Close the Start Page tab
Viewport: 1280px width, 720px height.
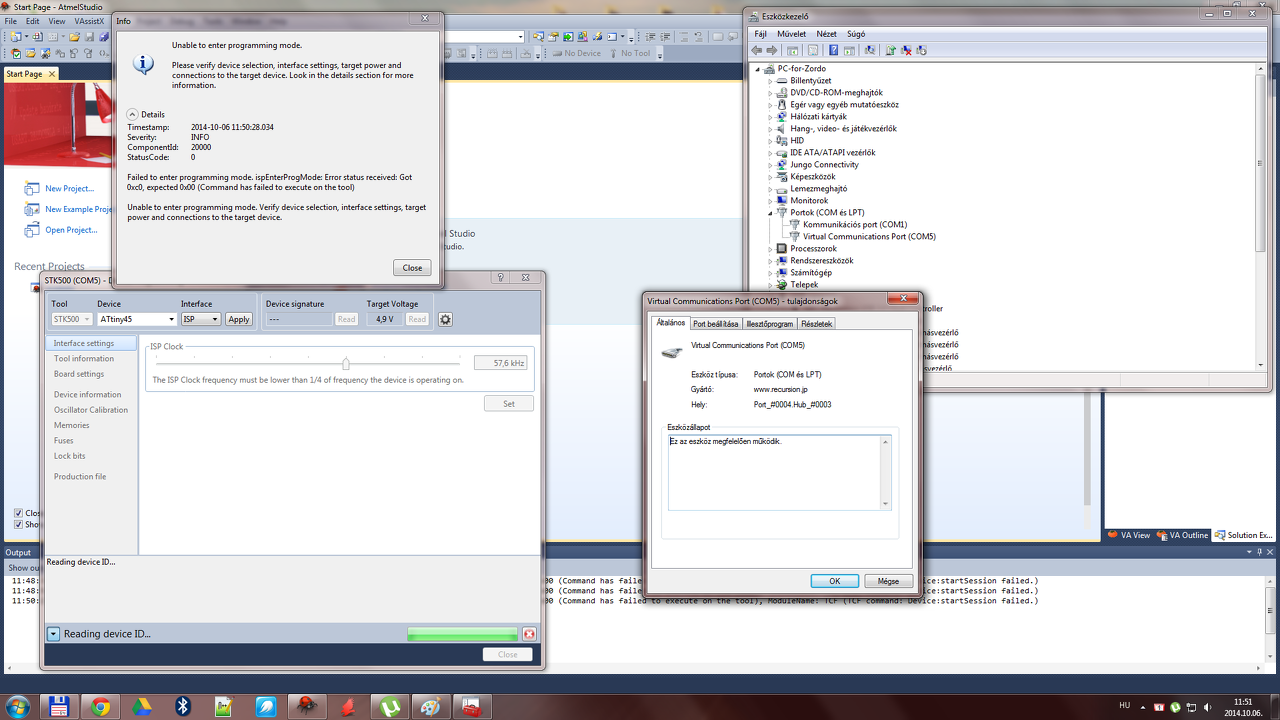[52, 74]
